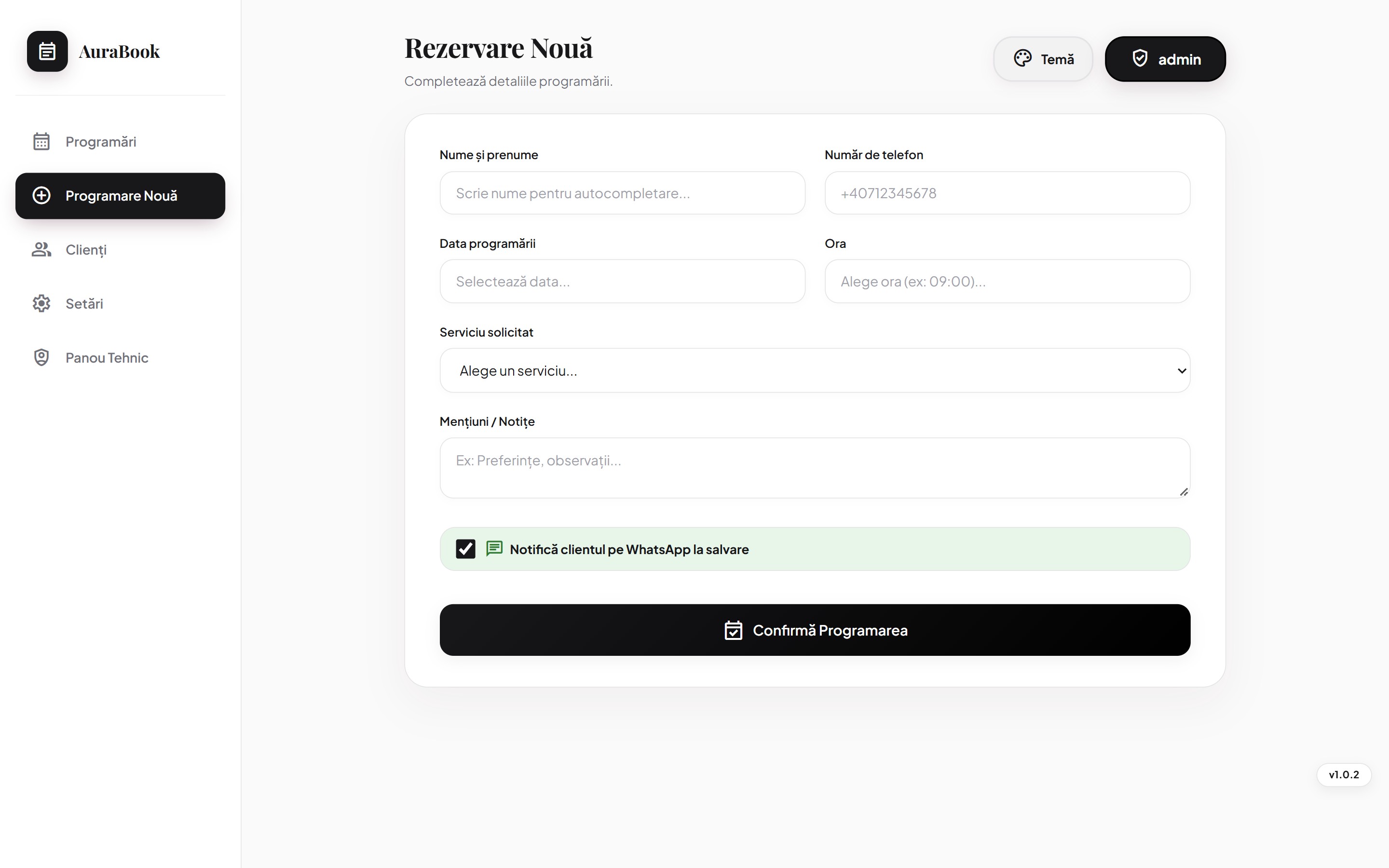Screen dimensions: 1389x868
Task: Open the Programări page from the sidebar
Action: 120,141
